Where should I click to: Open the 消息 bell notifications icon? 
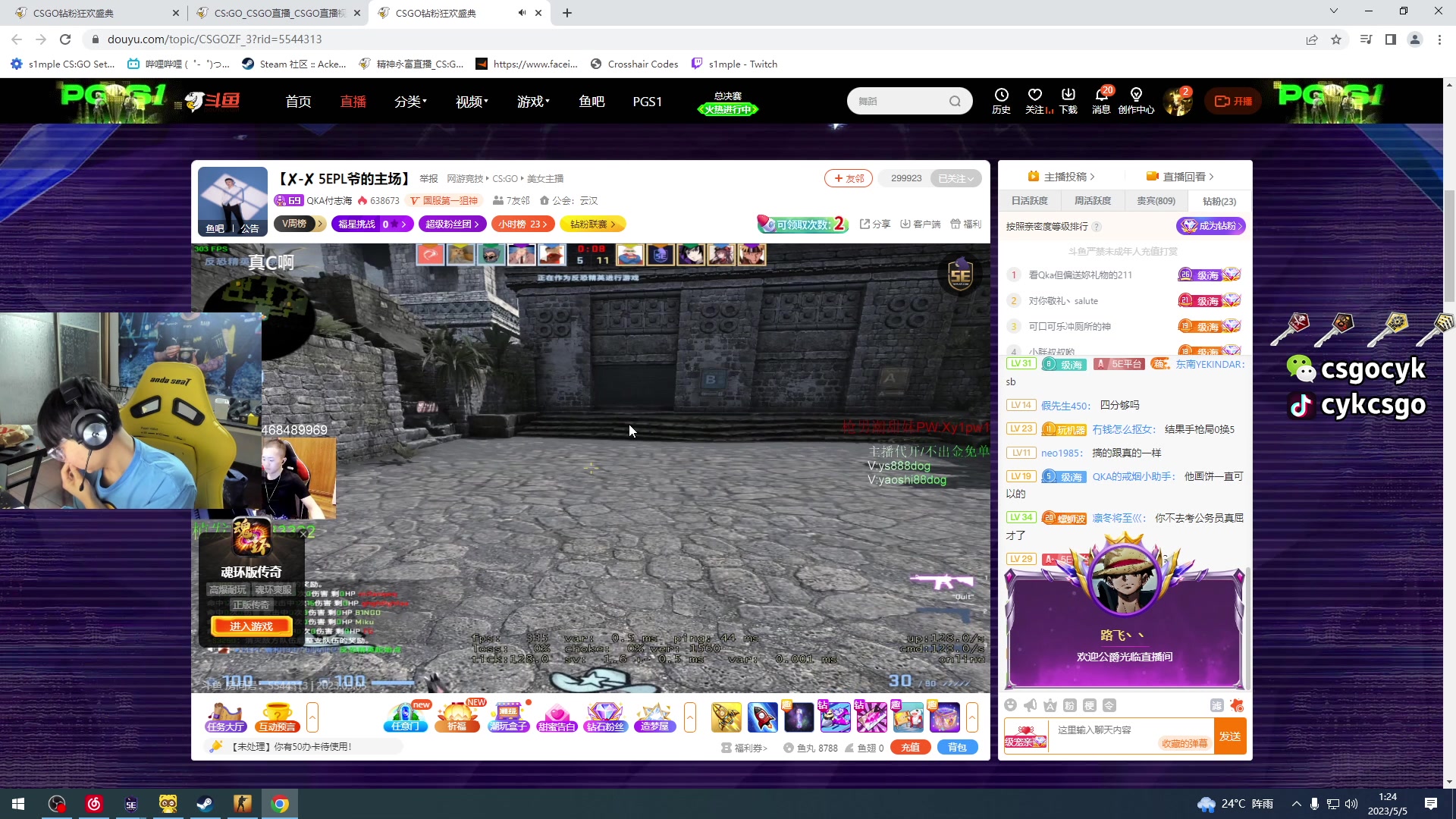(1101, 100)
